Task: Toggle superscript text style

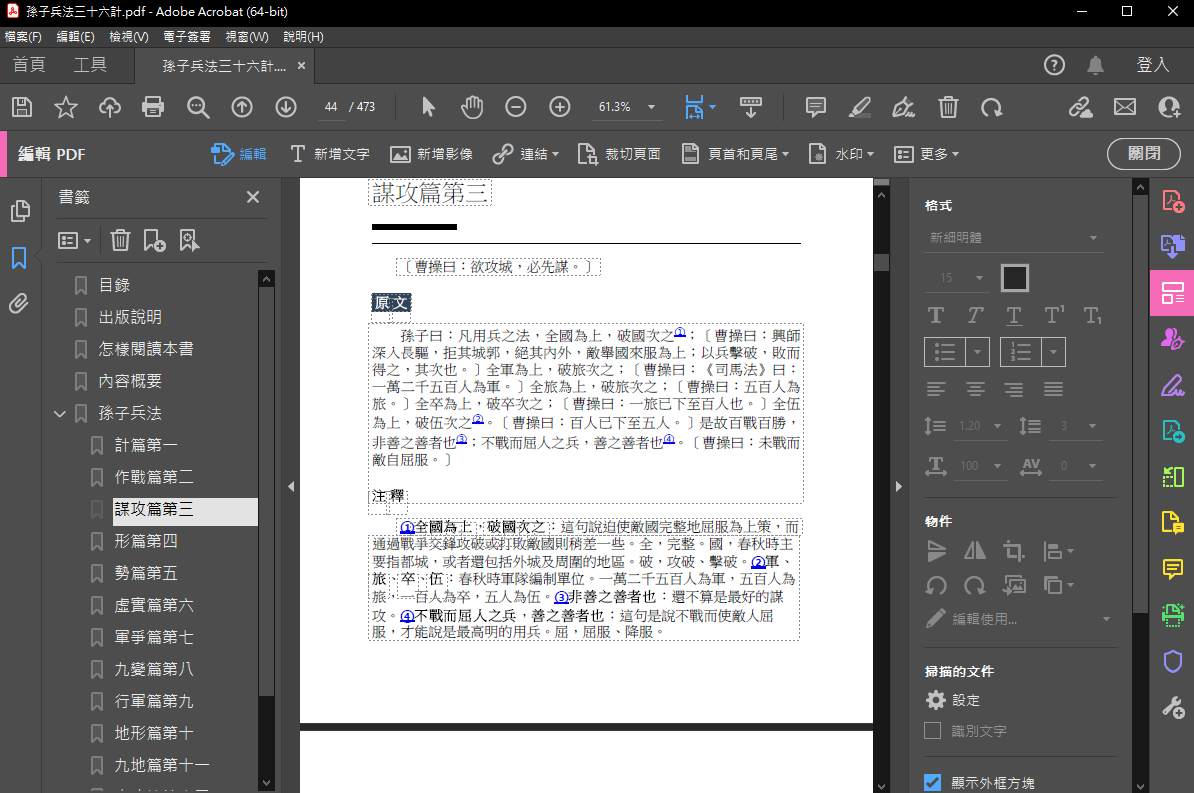Action: [x=1055, y=315]
